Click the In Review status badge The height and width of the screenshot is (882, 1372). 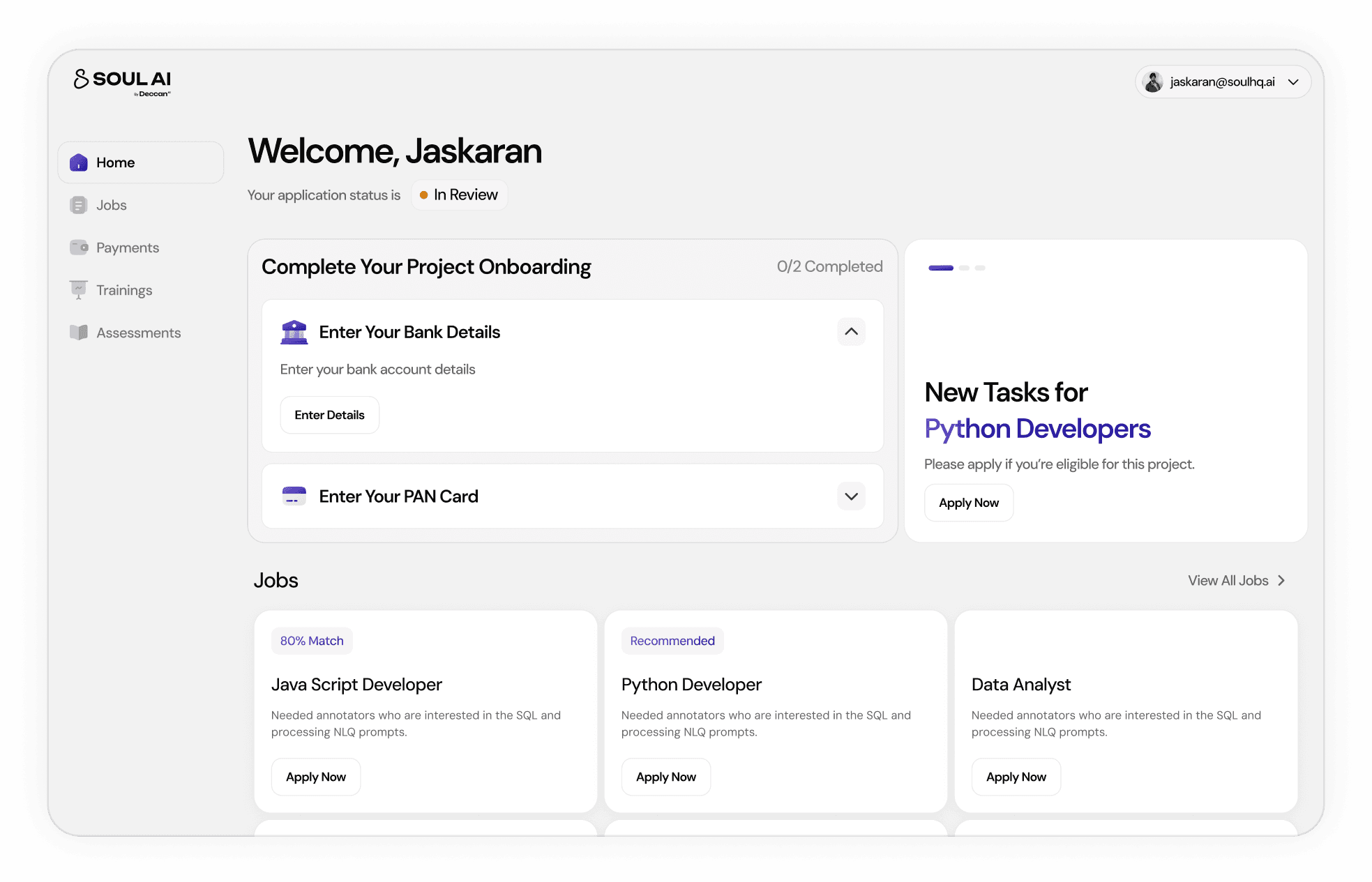(x=459, y=195)
